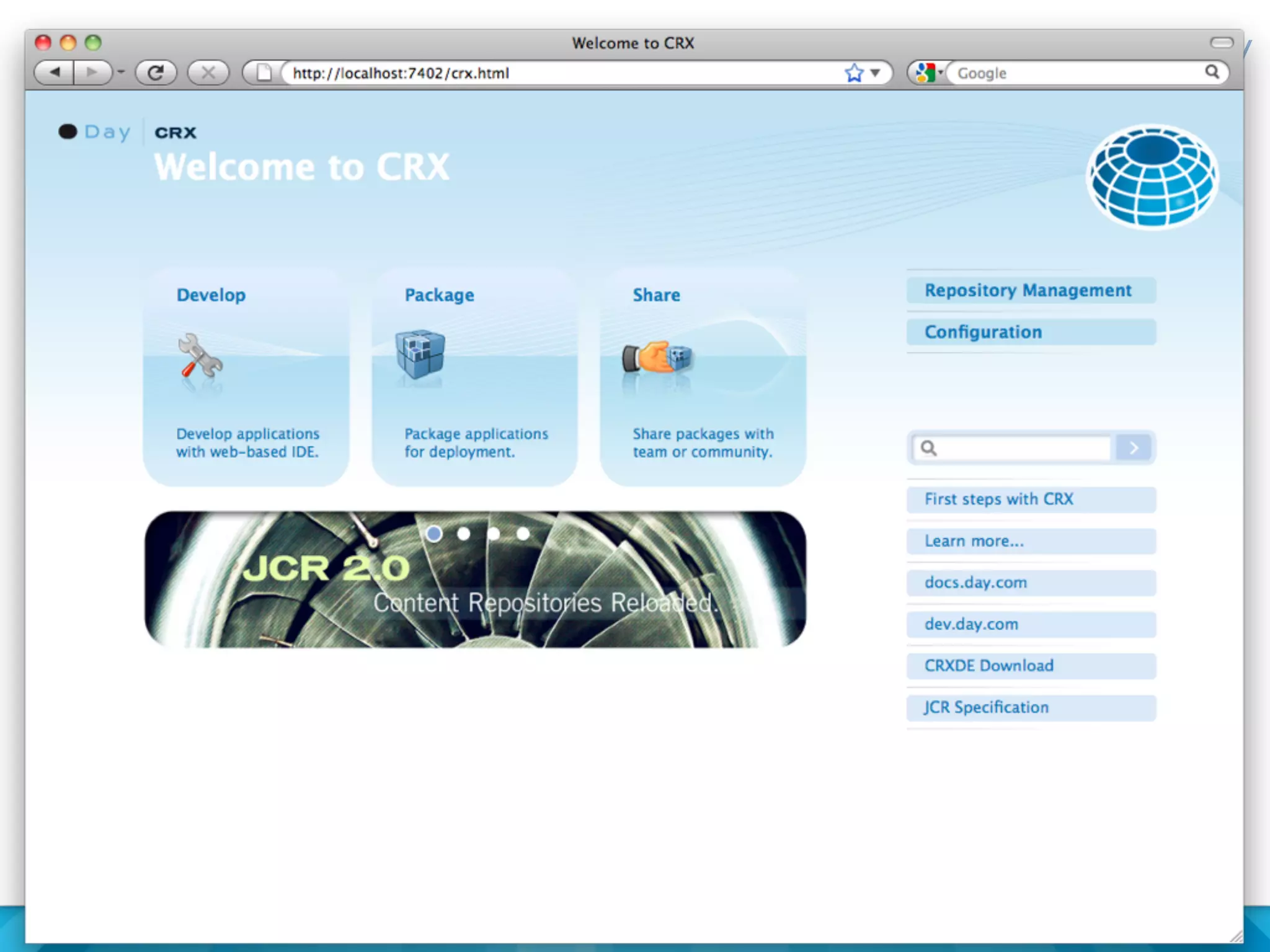Click the Develop wrench and screwdriver icon
The image size is (1270, 952).
(x=200, y=356)
